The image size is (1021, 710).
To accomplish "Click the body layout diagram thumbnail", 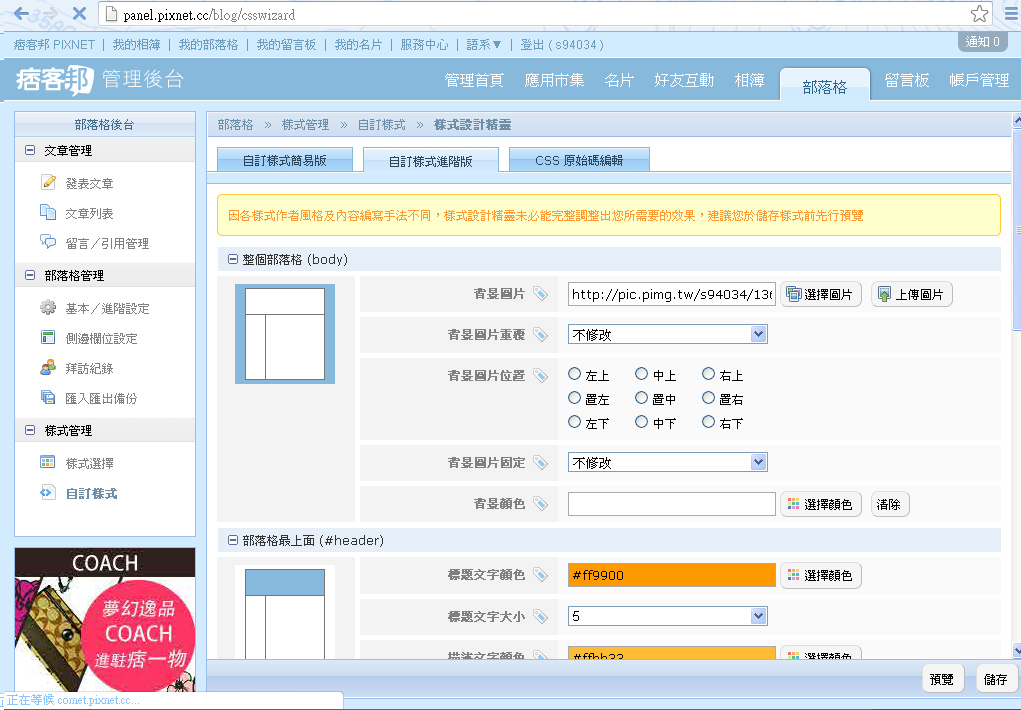I will pyautogui.click(x=285, y=334).
